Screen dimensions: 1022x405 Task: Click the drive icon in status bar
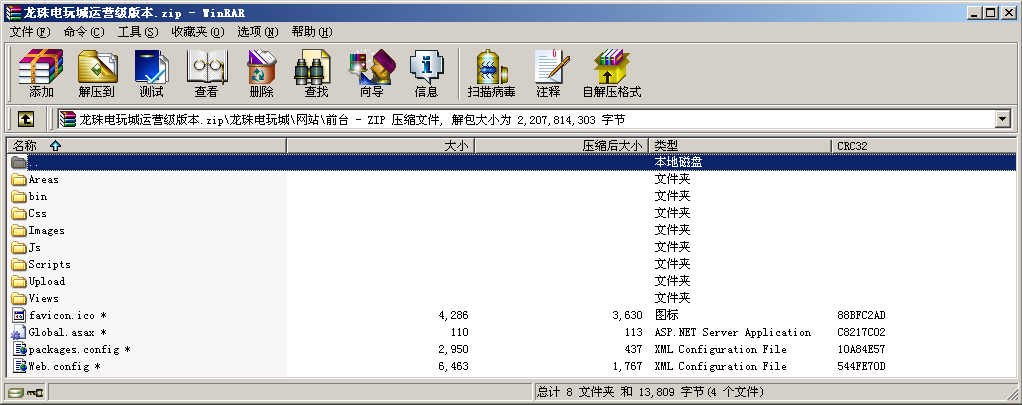16,392
